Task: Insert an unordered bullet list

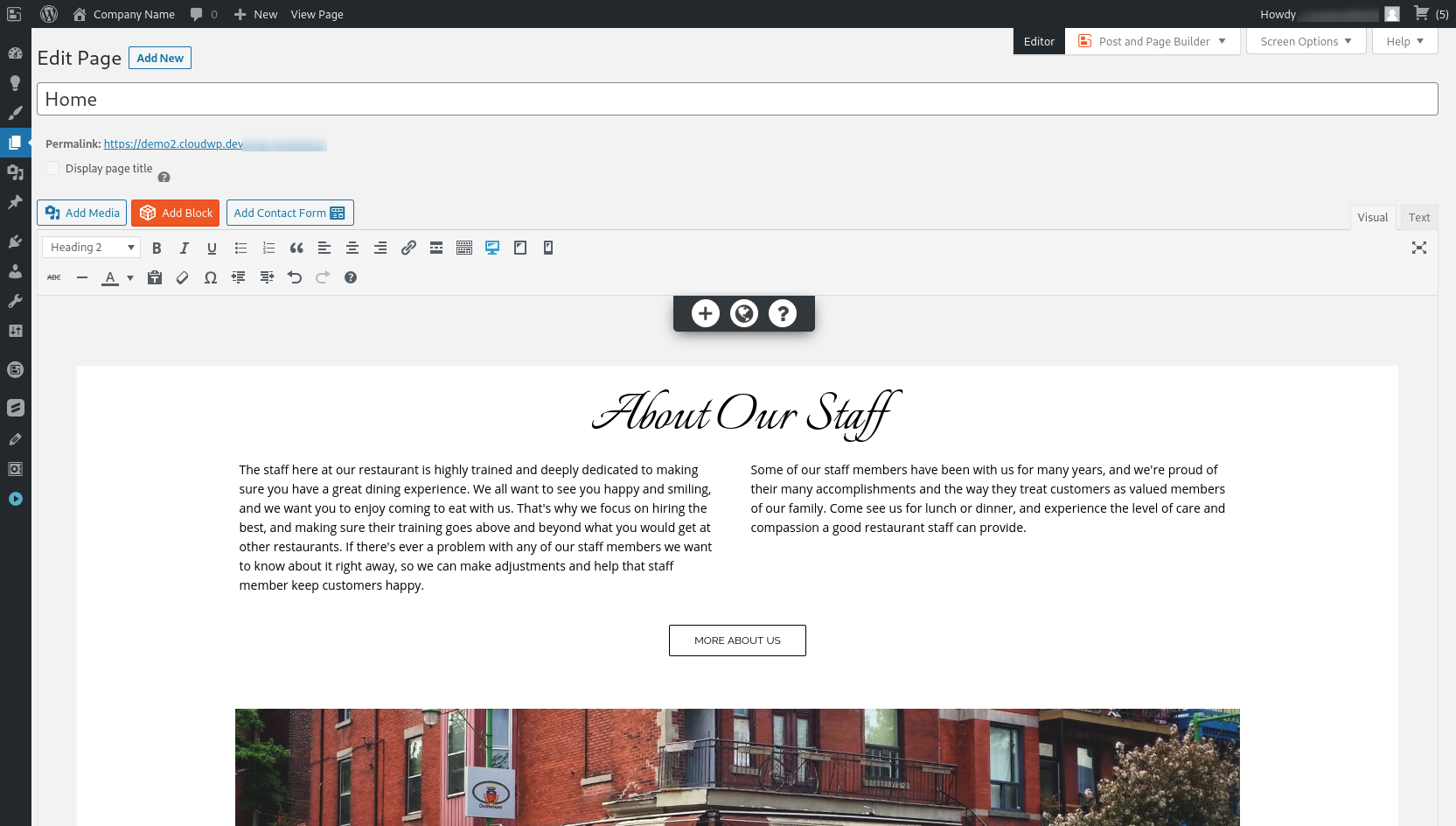Action: pyautogui.click(x=240, y=248)
